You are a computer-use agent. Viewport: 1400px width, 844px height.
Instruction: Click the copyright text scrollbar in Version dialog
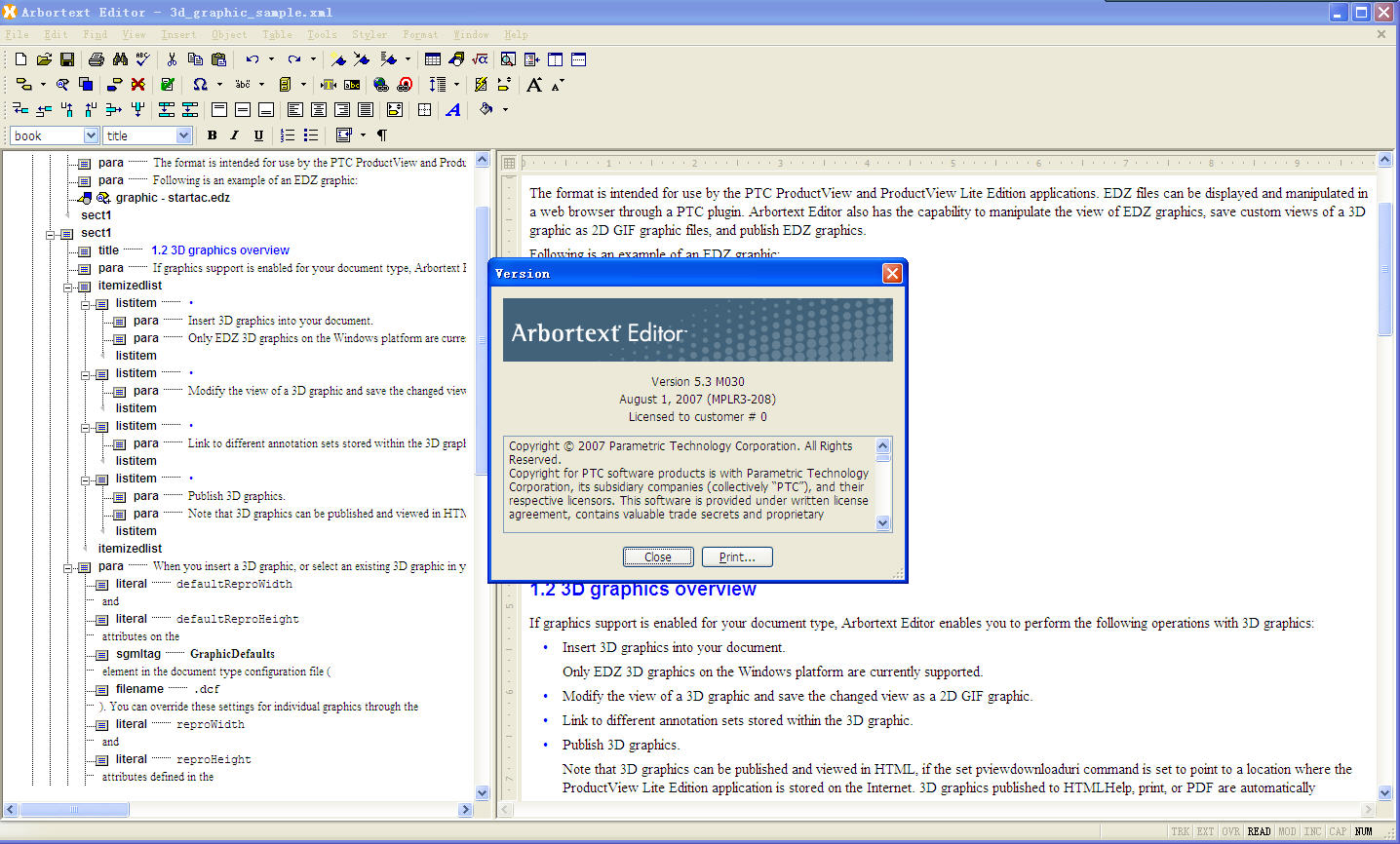(883, 484)
